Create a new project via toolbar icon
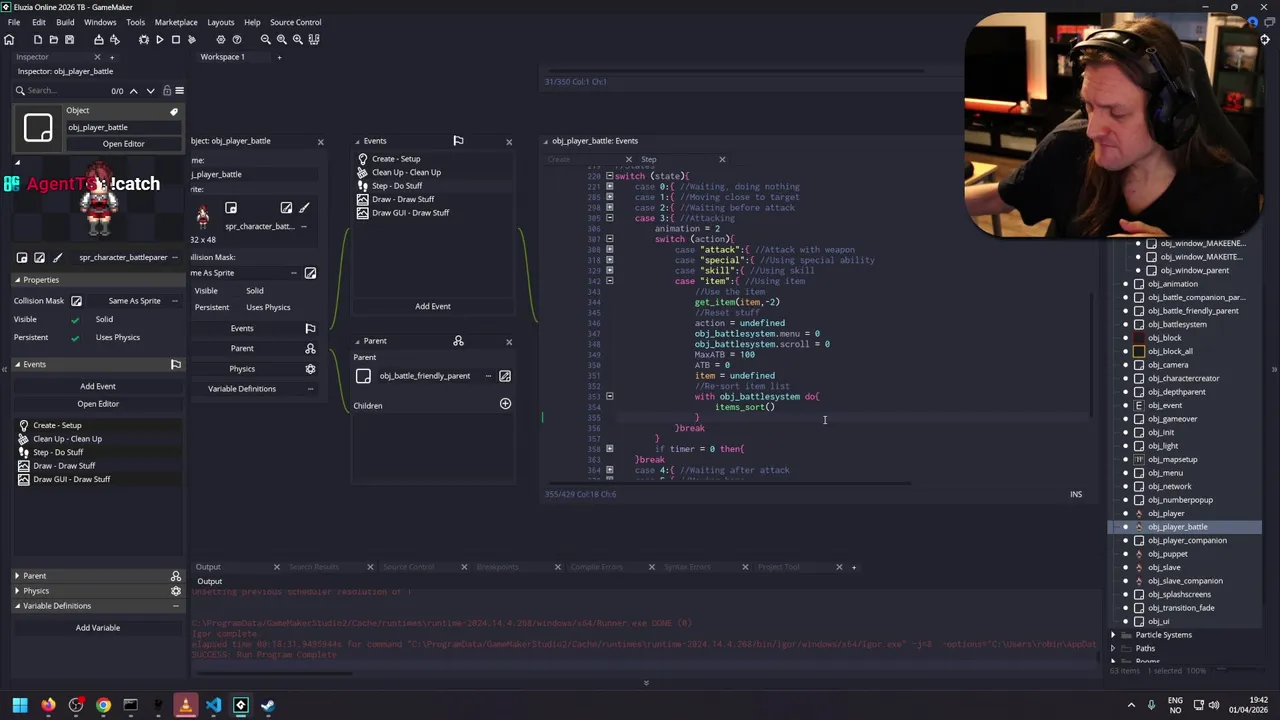 click(x=38, y=39)
